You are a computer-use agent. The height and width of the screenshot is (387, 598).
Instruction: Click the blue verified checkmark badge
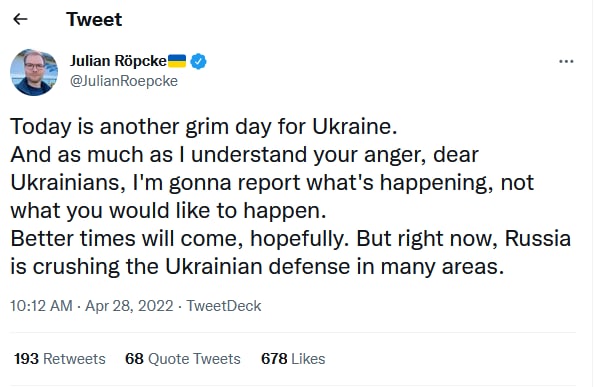point(198,61)
